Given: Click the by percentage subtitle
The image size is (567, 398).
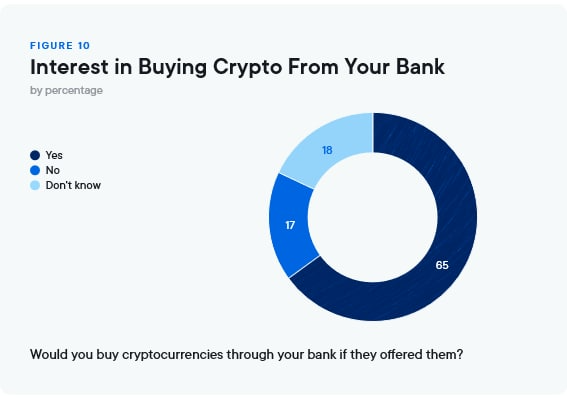Looking at the screenshot, I should (x=66, y=90).
